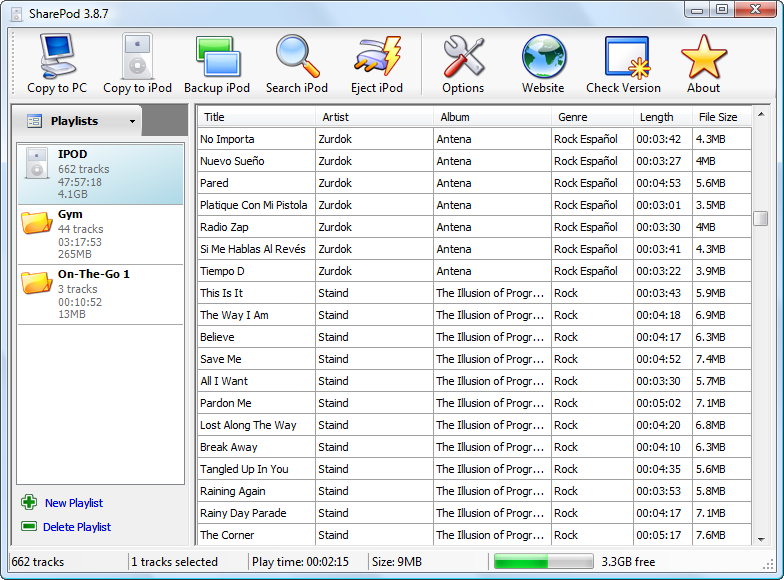Select the track 'Tiempo D'
The image size is (784, 580).
tap(474, 271)
